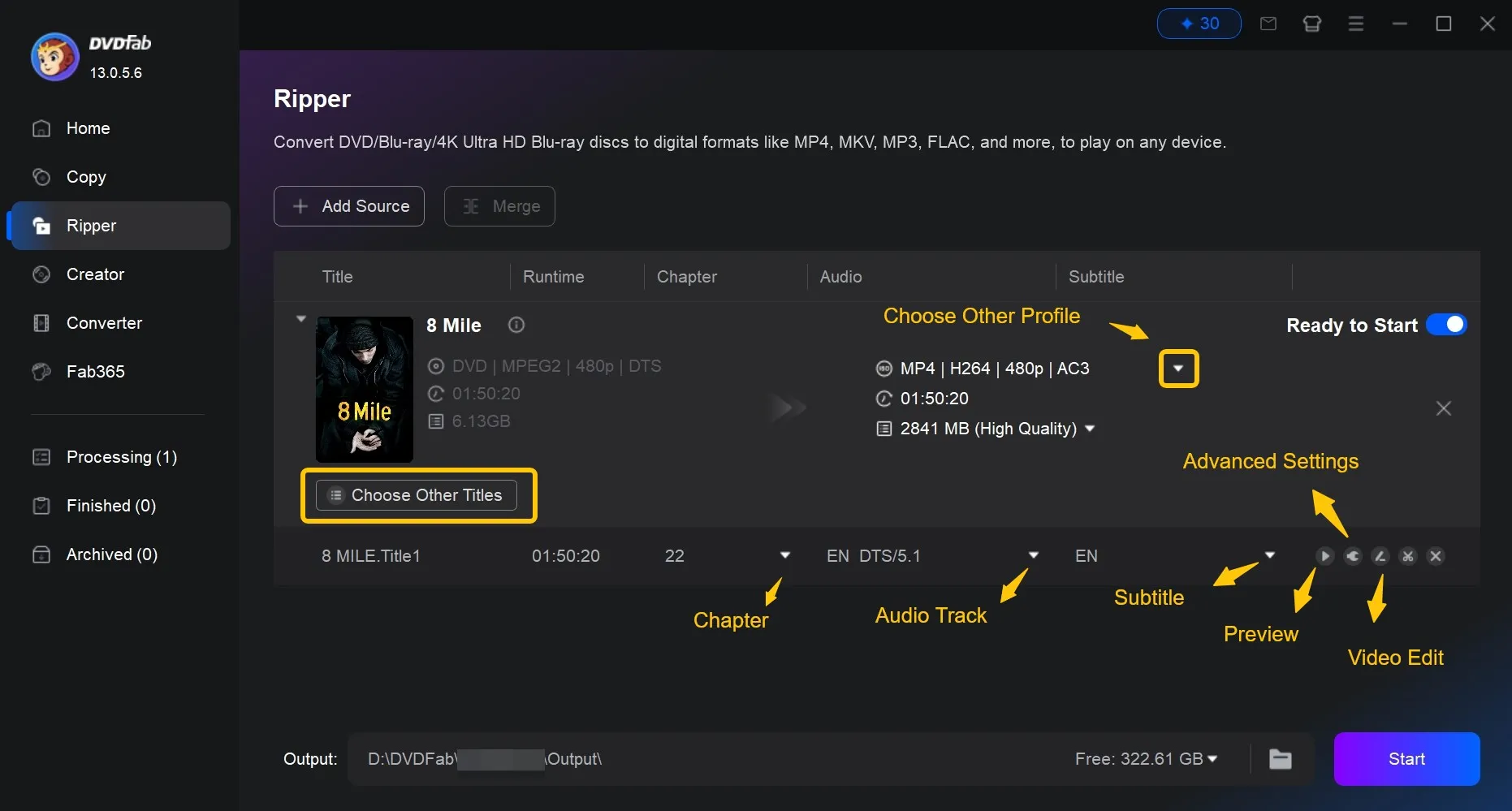Open Advanced Settings with the wrench icon
Screen dimensions: 1512x811
tap(1353, 556)
